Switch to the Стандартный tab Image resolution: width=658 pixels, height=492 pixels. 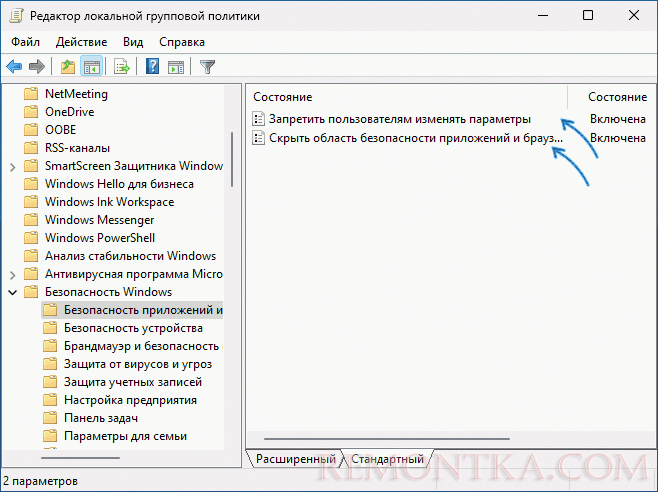click(387, 459)
